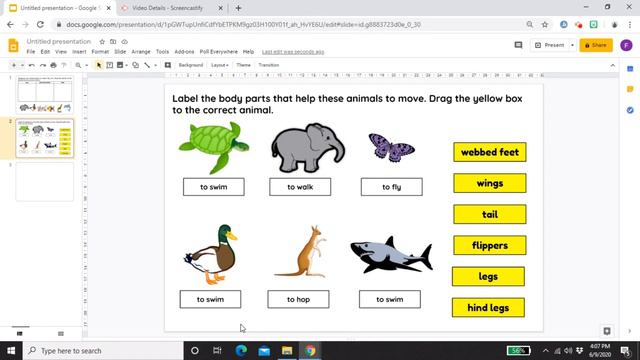Image resolution: width=640 pixels, height=360 pixels.
Task: Expand the line type dropdown arrow
Action: click(x=156, y=65)
